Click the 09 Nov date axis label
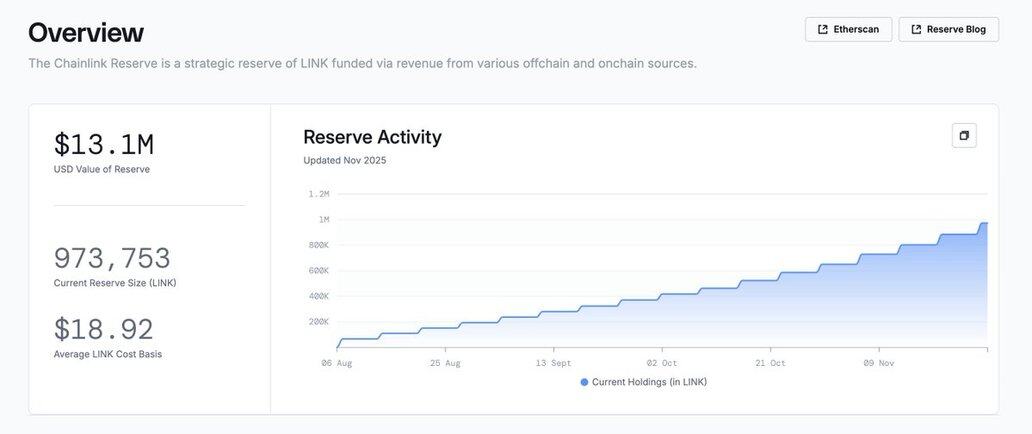Screen dimensions: 1032x434 (879, 363)
